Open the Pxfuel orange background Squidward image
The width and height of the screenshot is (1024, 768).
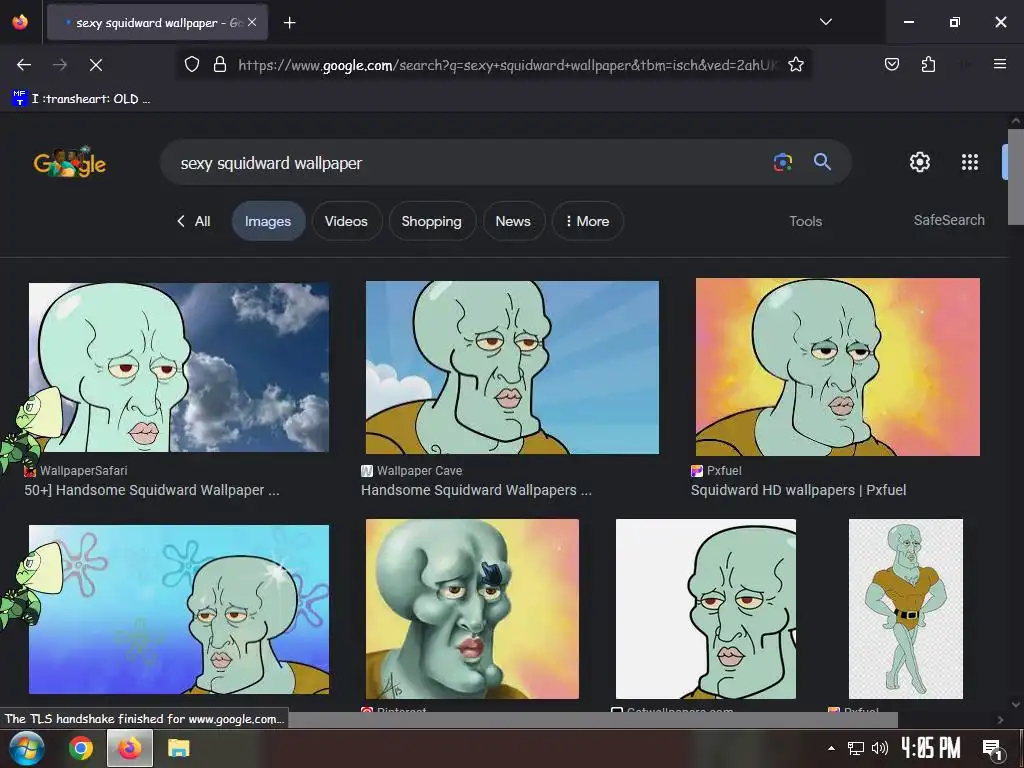click(x=837, y=367)
